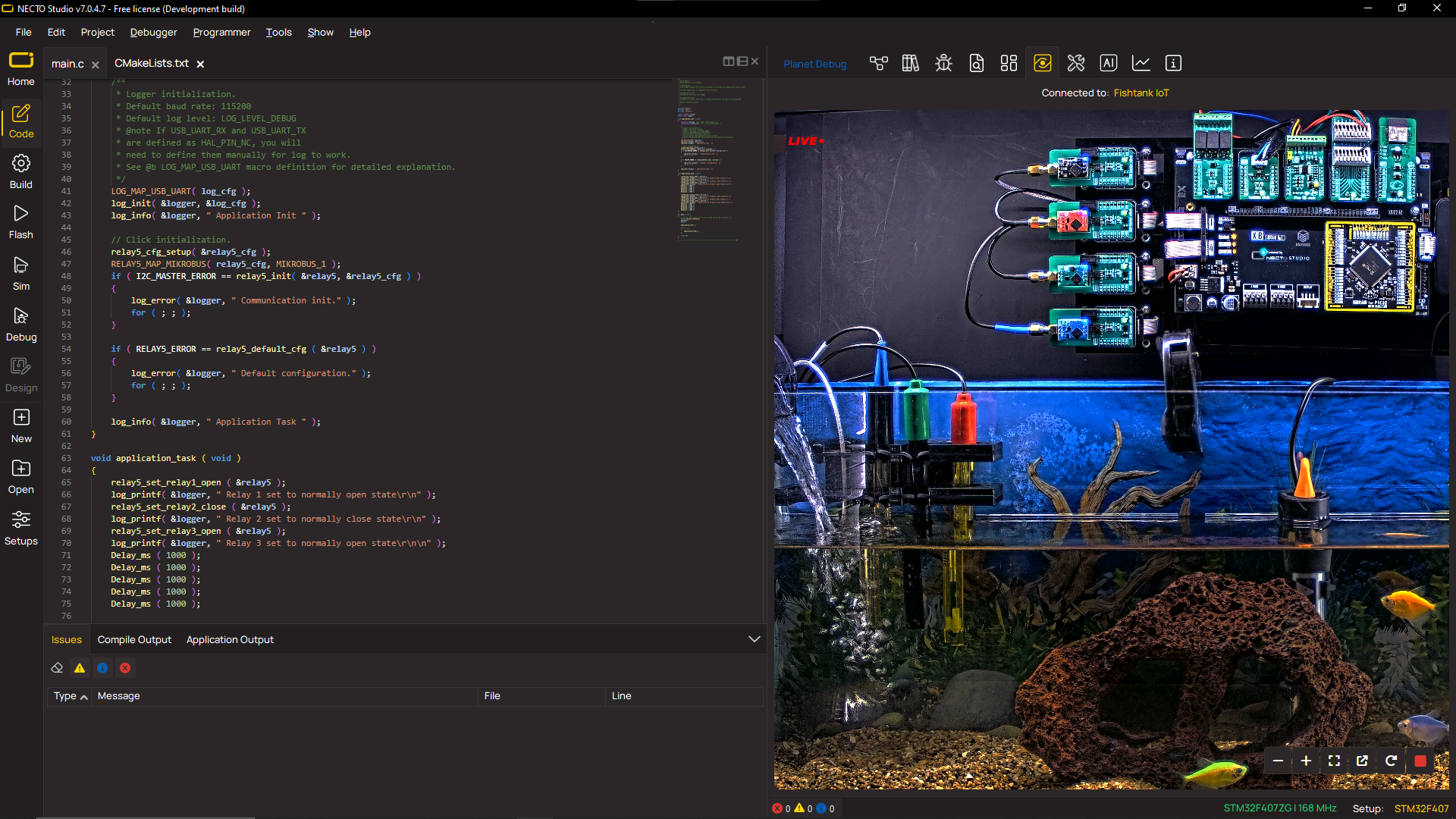
Task: Open the Debugger menu
Action: coord(153,33)
